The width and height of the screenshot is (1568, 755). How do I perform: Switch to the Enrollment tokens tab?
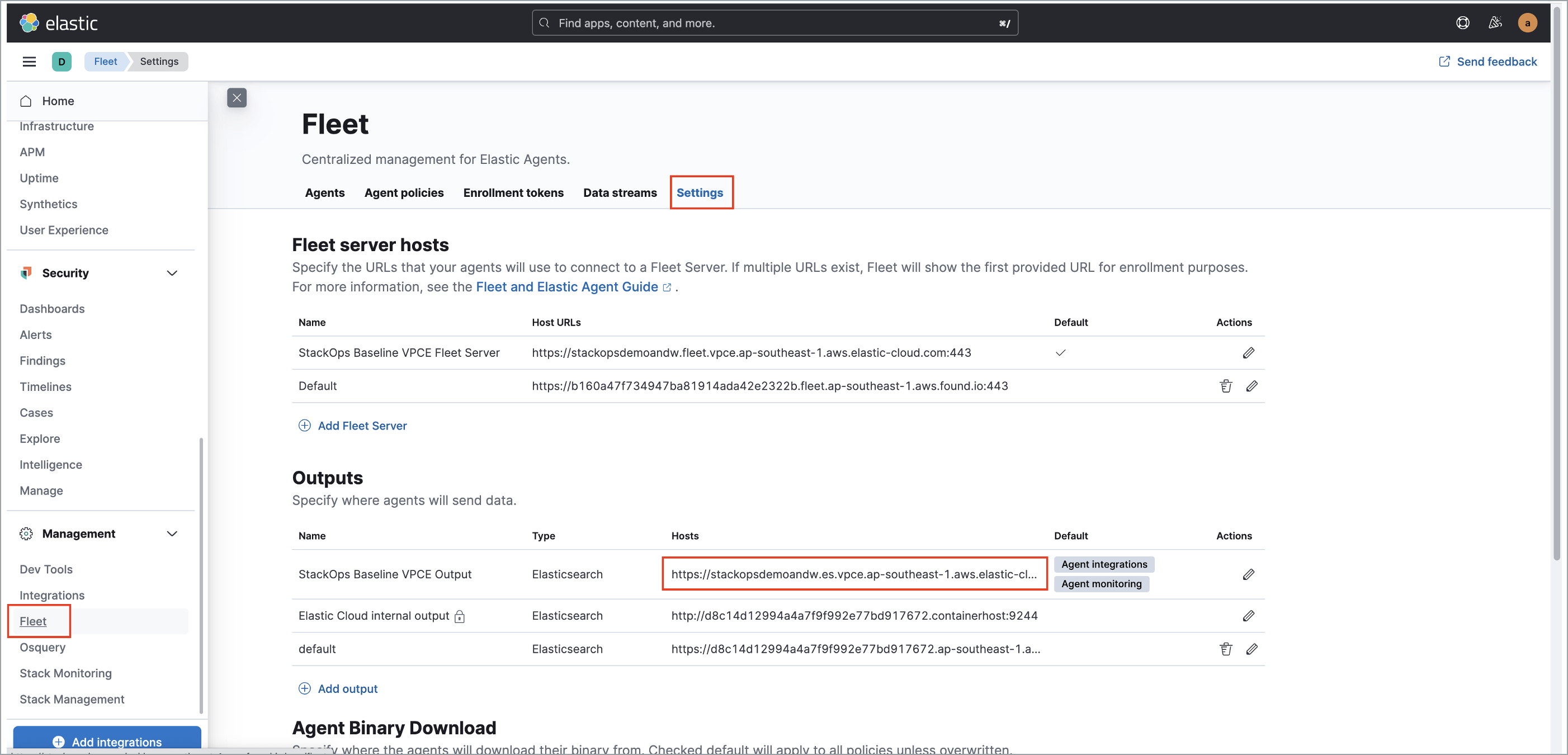(513, 192)
